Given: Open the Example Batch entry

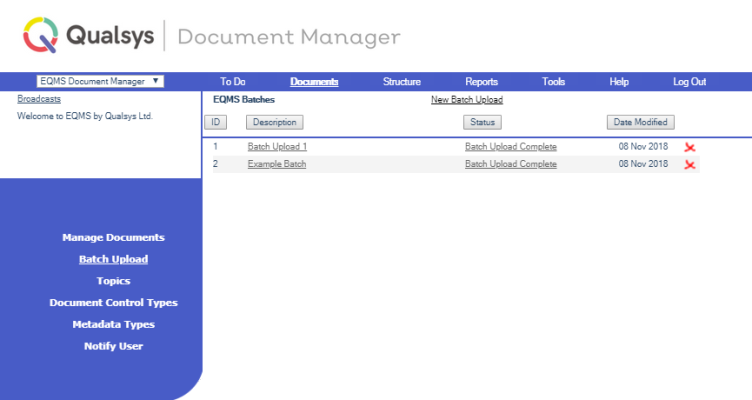Looking at the screenshot, I should (x=277, y=164).
